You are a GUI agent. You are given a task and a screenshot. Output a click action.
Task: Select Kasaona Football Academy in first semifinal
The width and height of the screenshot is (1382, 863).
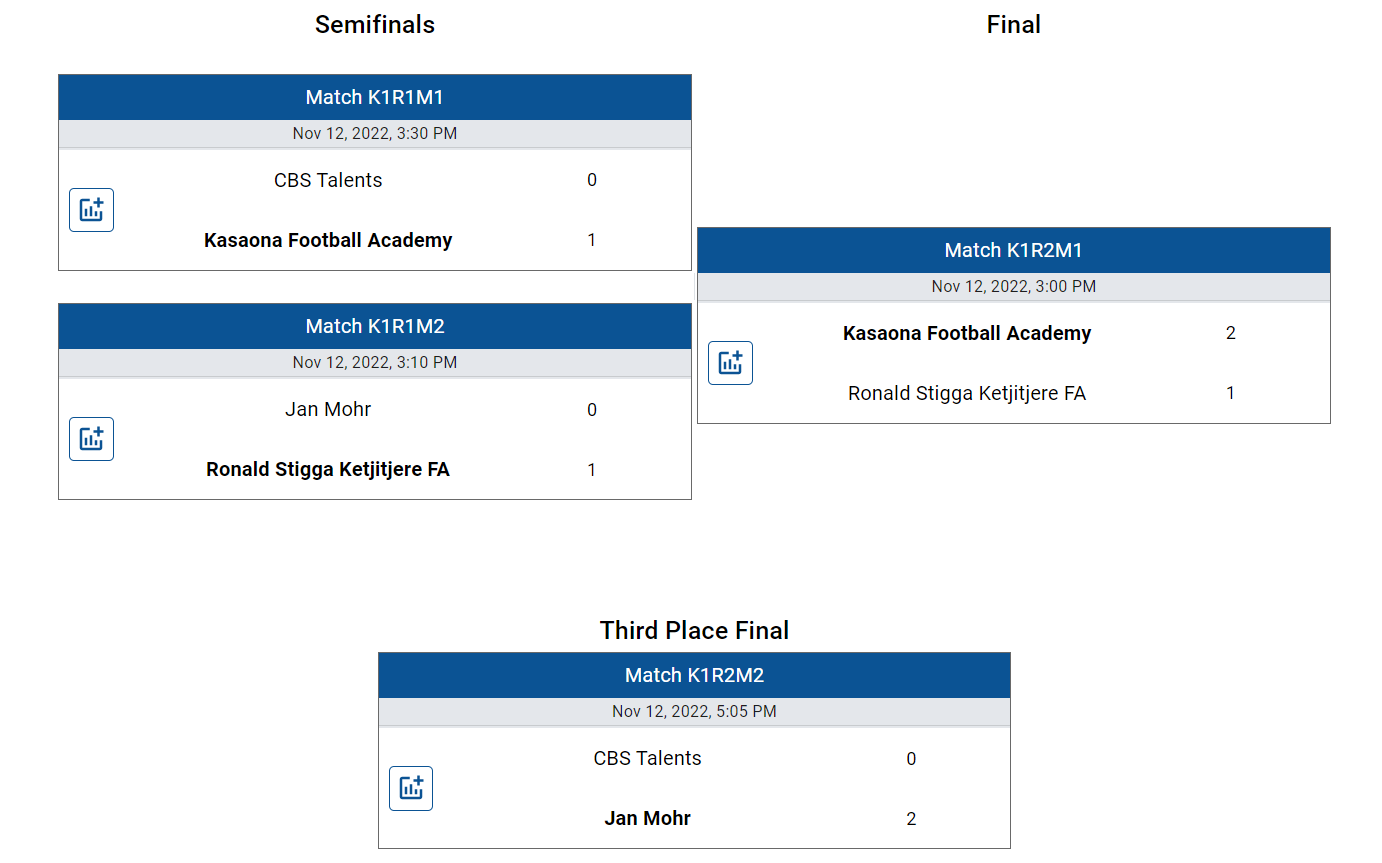tap(328, 240)
